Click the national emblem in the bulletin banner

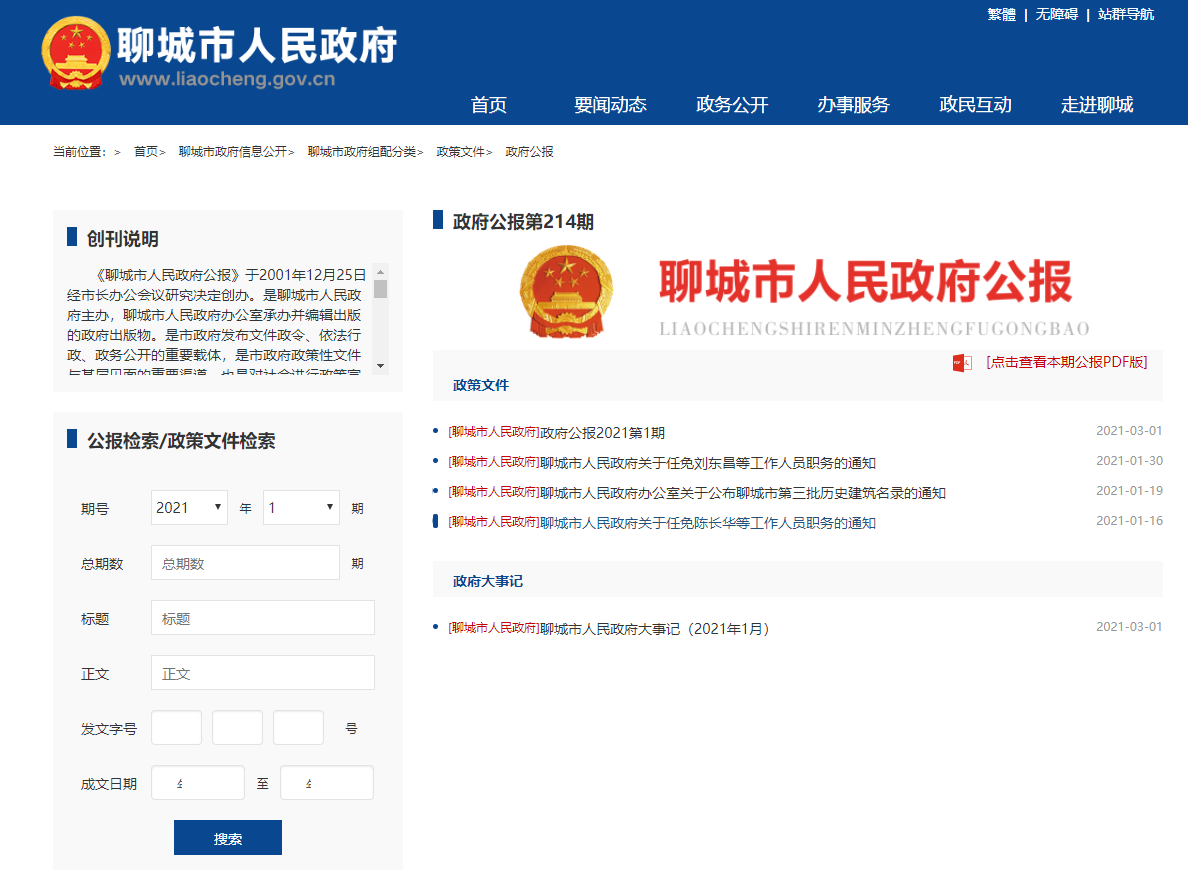(567, 295)
